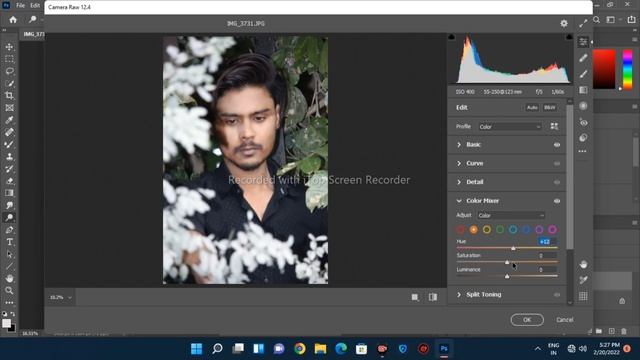Toggle Detail panel visibility eye
The height and width of the screenshot is (360, 640).
click(557, 182)
